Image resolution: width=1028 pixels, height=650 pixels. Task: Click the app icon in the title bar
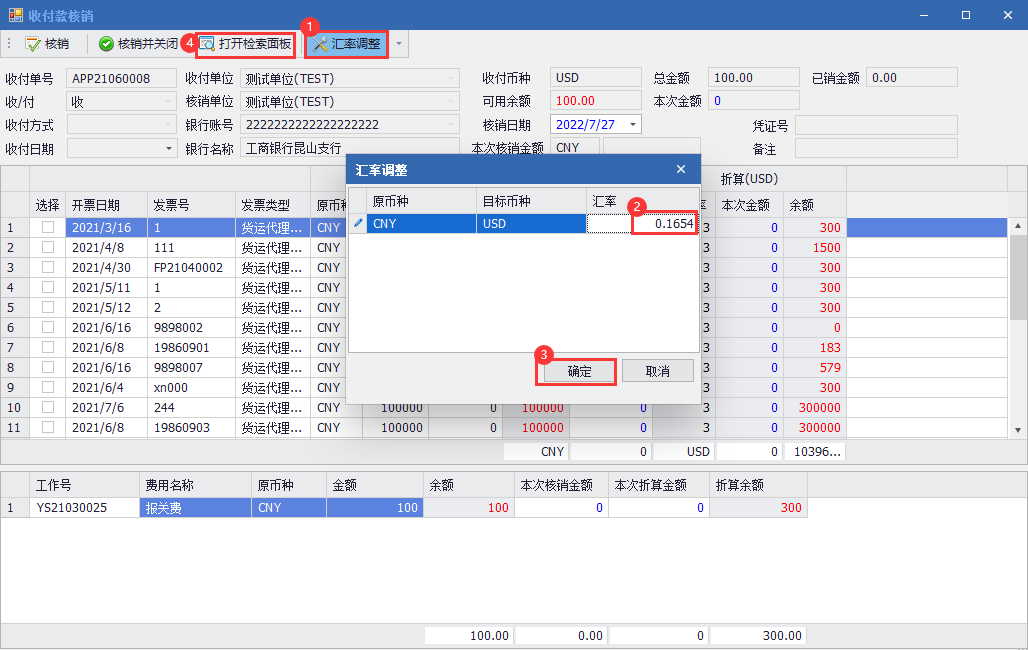(14, 15)
